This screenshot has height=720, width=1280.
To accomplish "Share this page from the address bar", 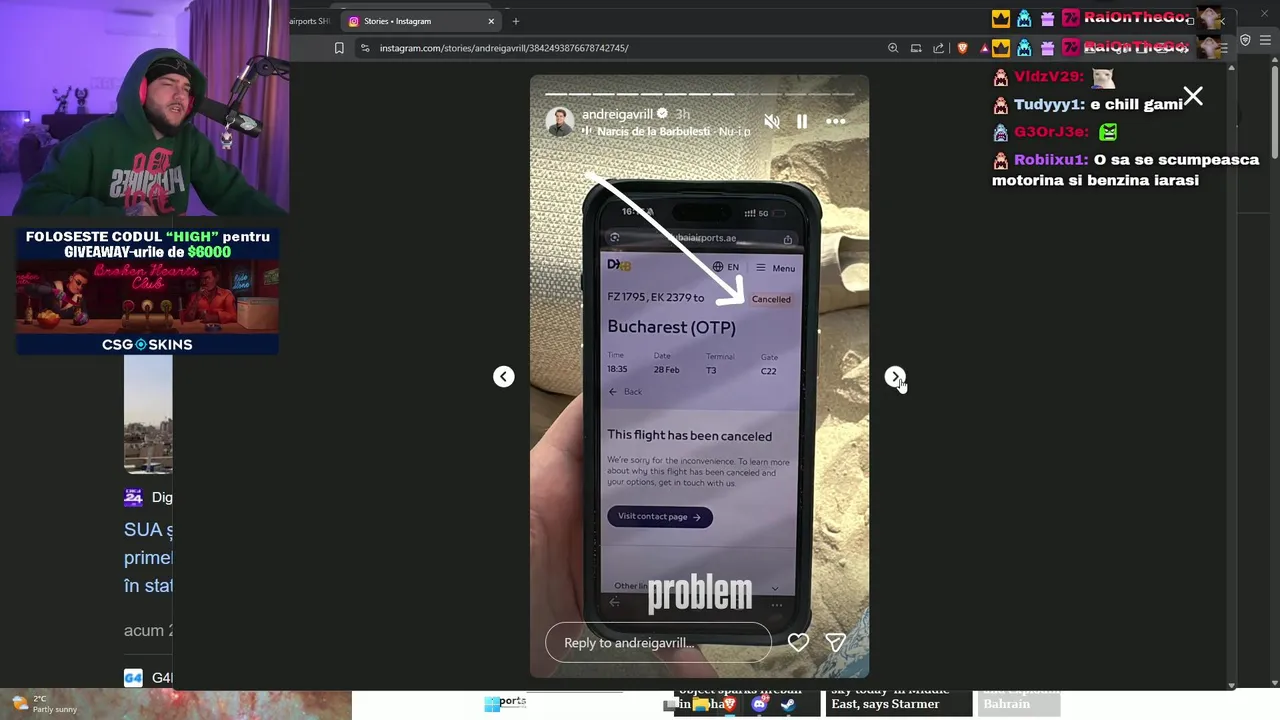I will click(x=939, y=48).
